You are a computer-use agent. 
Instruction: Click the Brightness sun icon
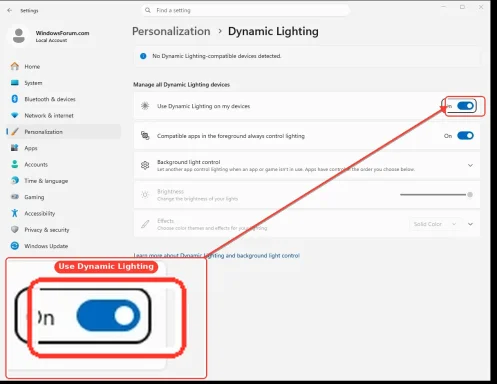tap(145, 195)
